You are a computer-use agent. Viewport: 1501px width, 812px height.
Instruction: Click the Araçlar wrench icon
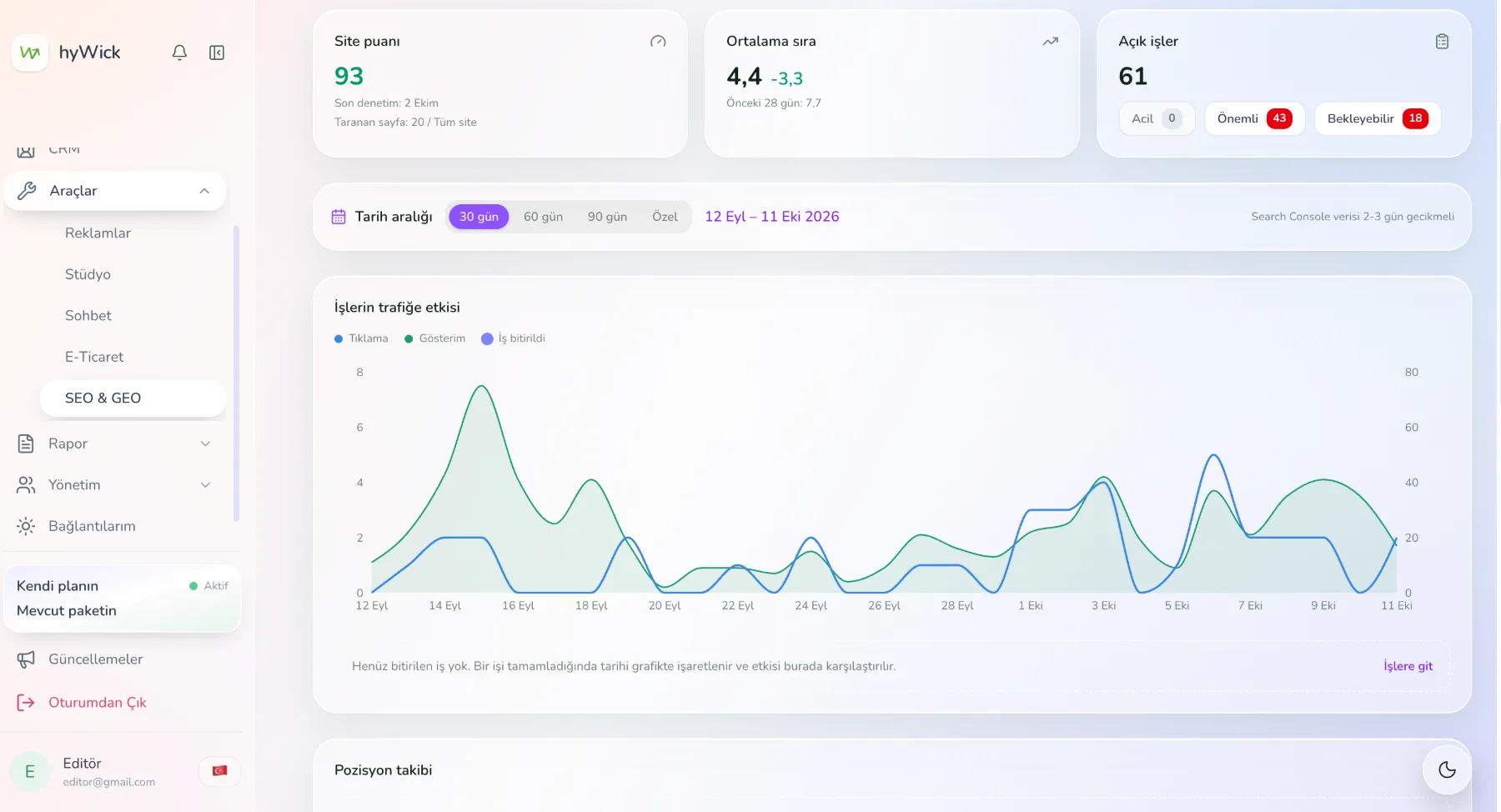tap(27, 191)
